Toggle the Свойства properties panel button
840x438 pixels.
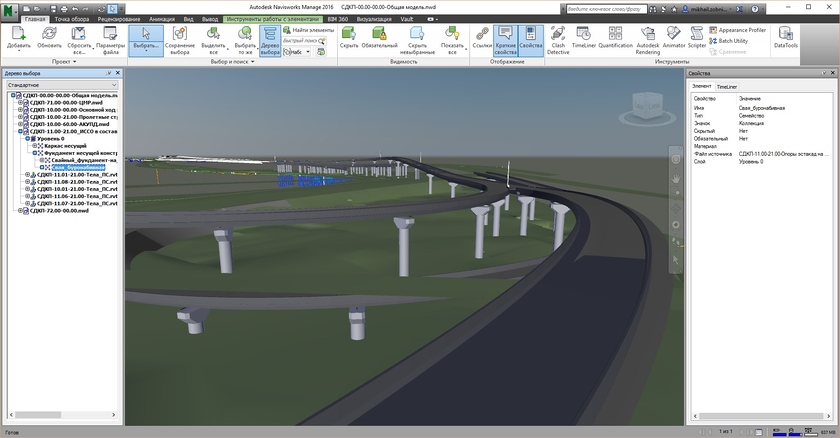point(530,39)
